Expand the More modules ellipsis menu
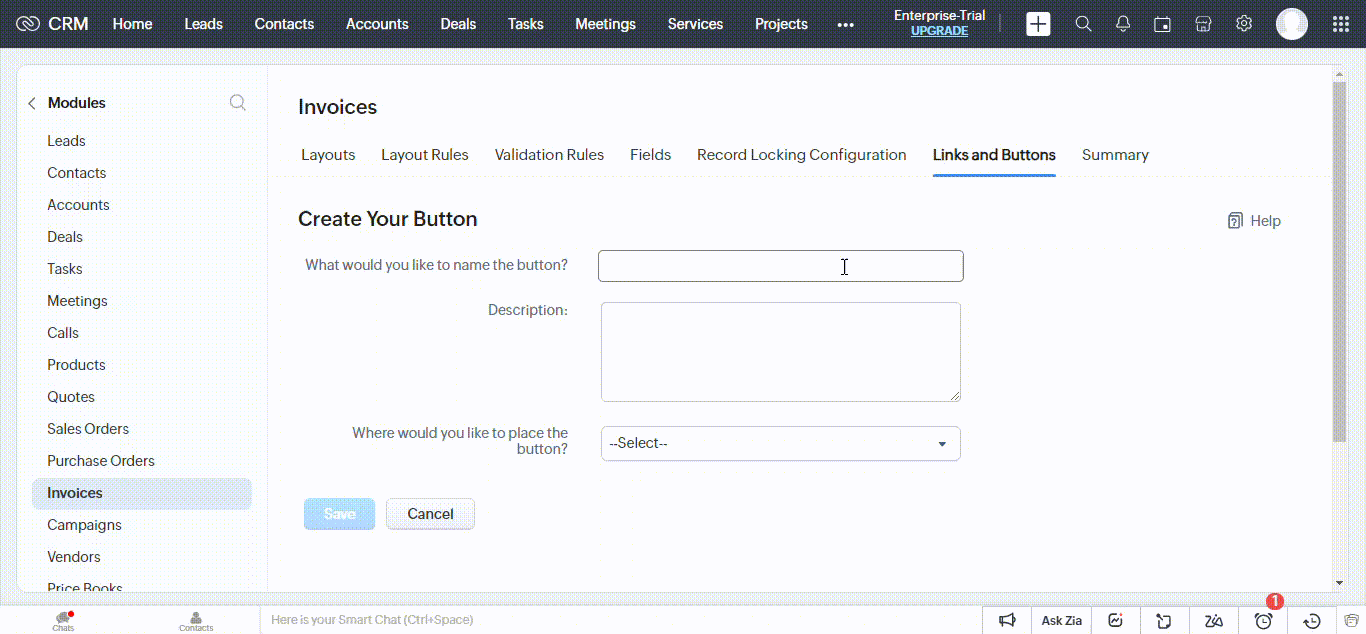 [x=845, y=25]
